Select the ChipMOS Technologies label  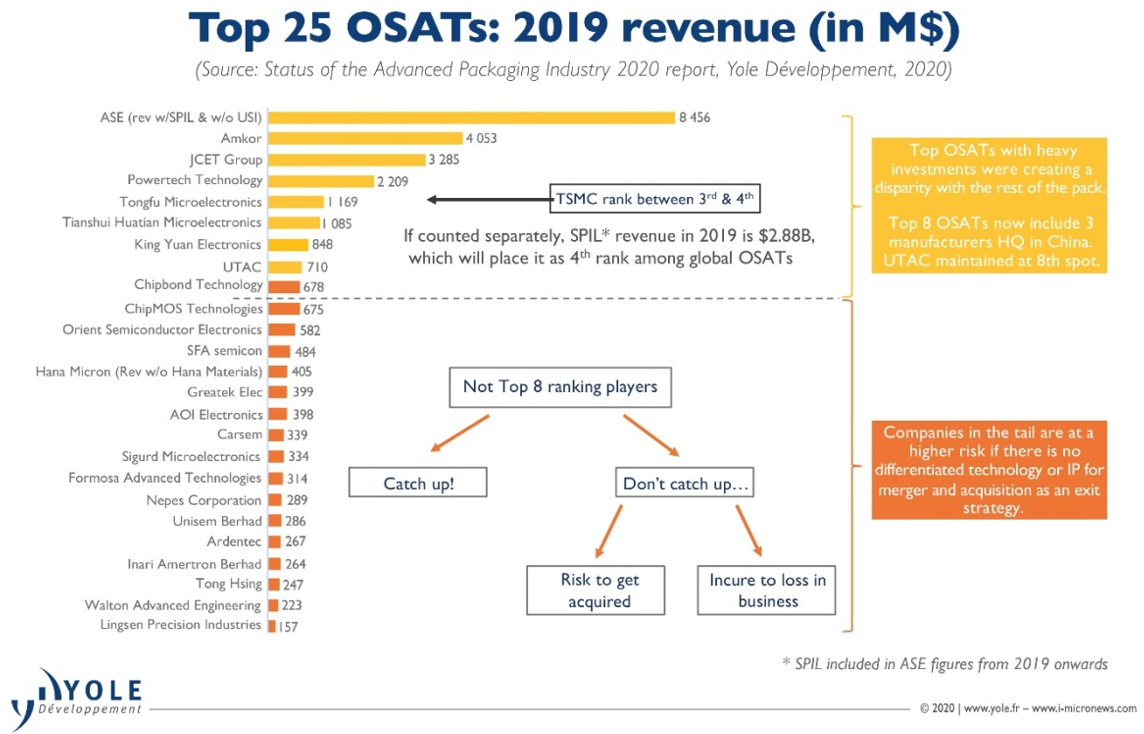[x=193, y=309]
